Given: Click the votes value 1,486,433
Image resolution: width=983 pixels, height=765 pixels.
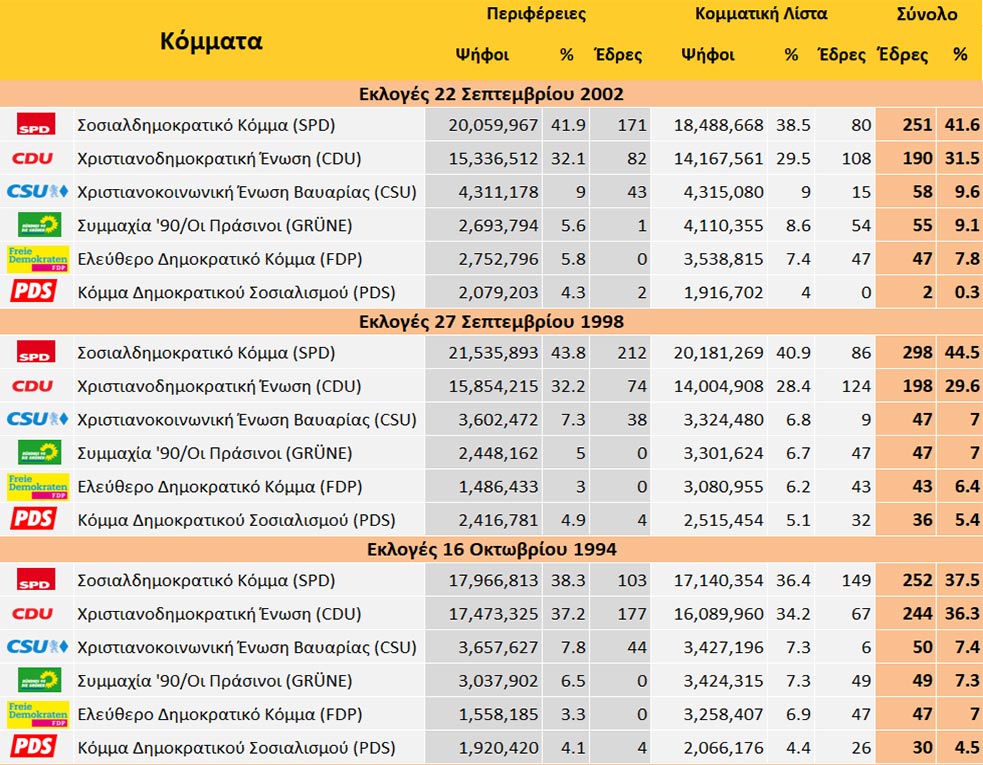Looking at the screenshot, I should point(498,487).
